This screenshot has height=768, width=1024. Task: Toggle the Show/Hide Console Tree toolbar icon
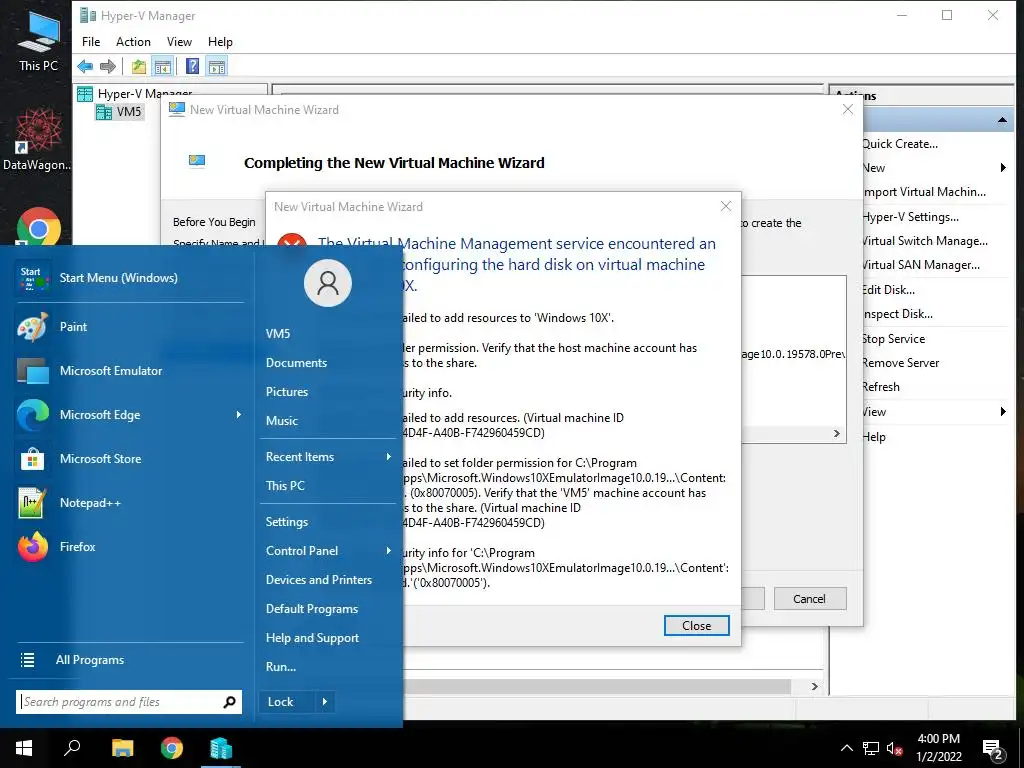pos(163,66)
